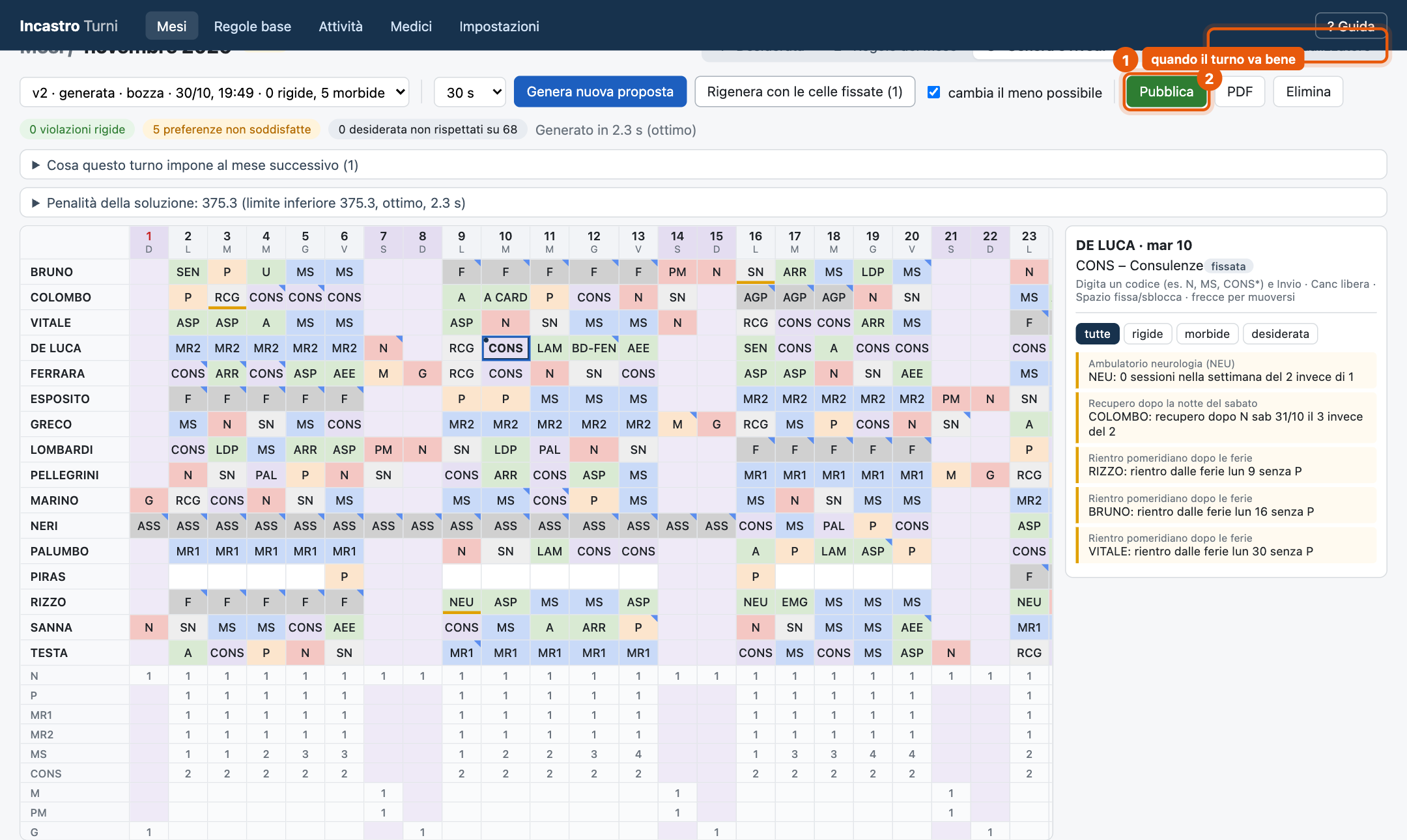
Task: Go to the Regole base tab
Action: click(253, 26)
